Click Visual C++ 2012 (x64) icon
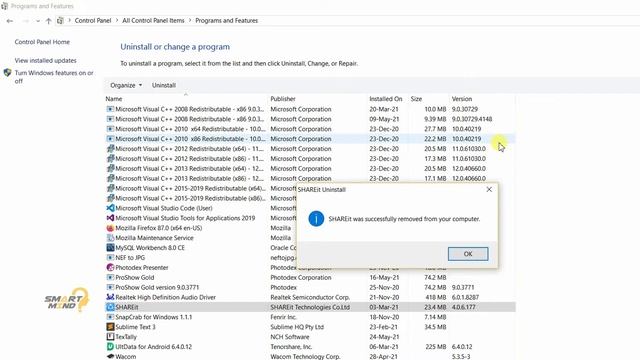 coord(110,149)
